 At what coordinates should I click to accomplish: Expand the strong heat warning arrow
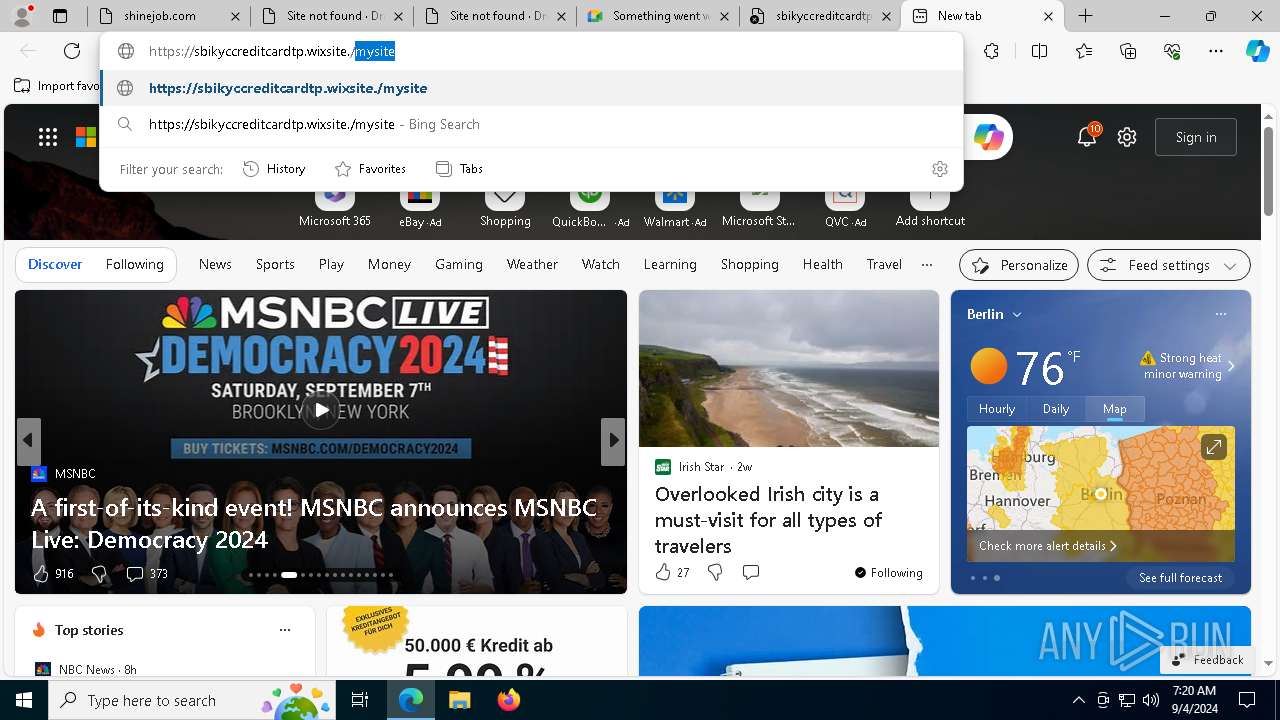tap(1231, 366)
